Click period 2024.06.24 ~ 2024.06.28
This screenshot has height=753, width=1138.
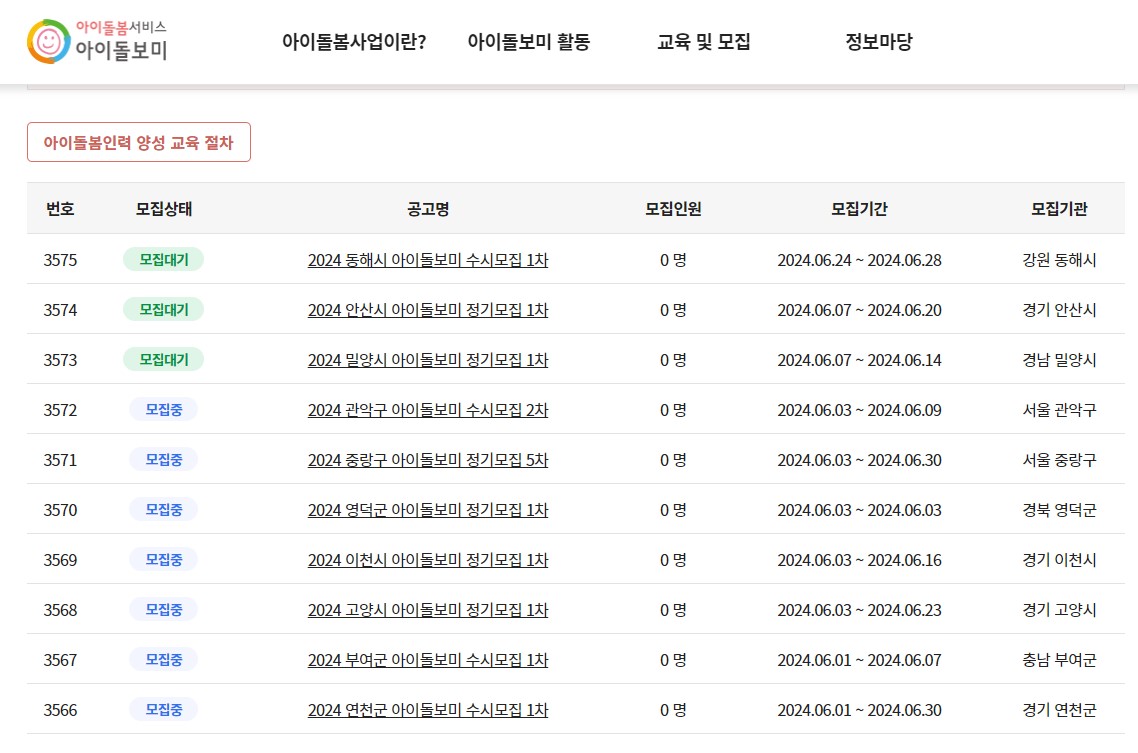click(859, 260)
